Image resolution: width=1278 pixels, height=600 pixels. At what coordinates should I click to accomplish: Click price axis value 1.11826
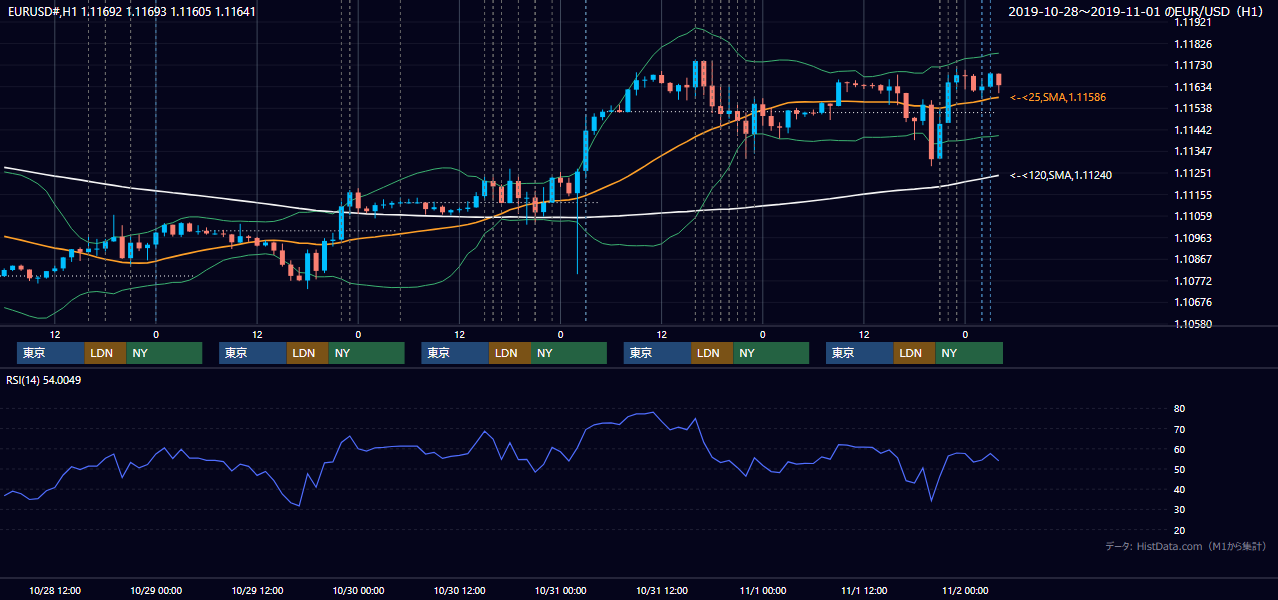point(1192,44)
